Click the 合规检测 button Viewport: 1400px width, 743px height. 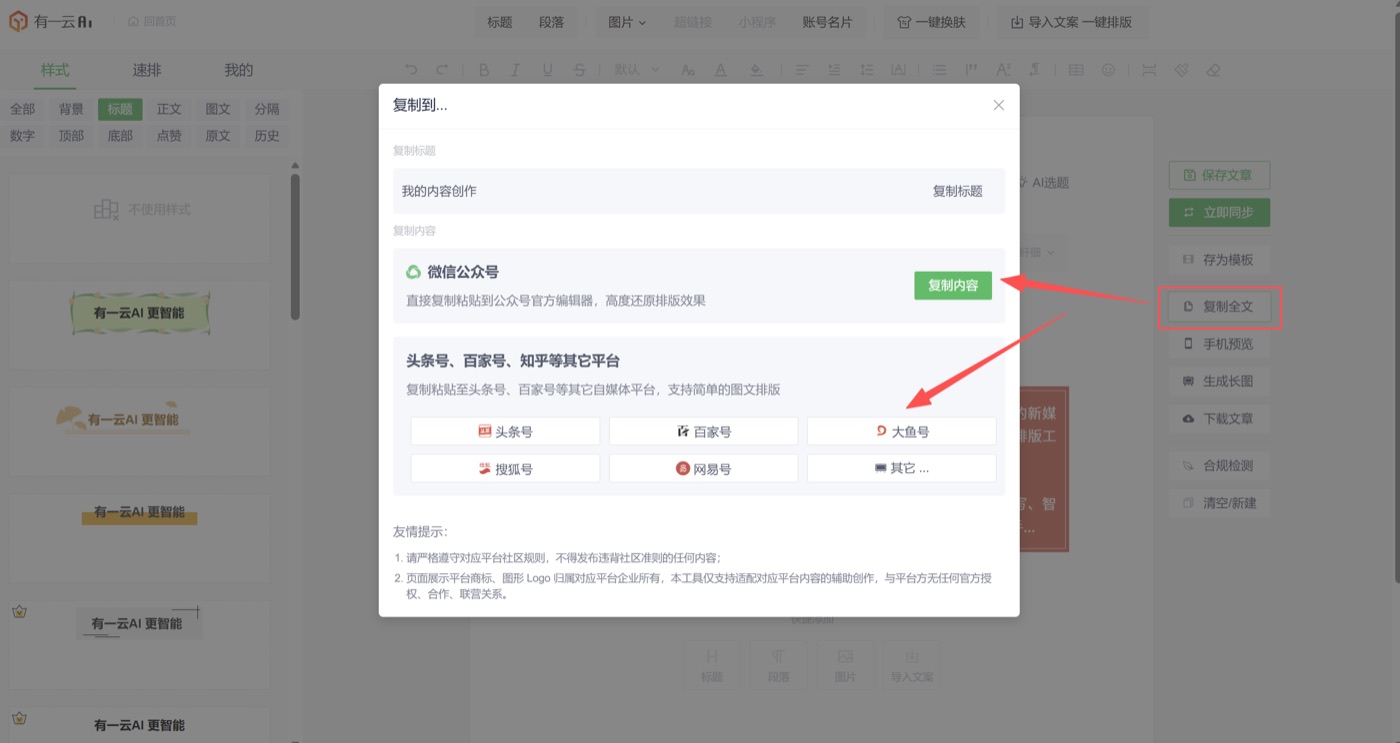[x=1219, y=465]
